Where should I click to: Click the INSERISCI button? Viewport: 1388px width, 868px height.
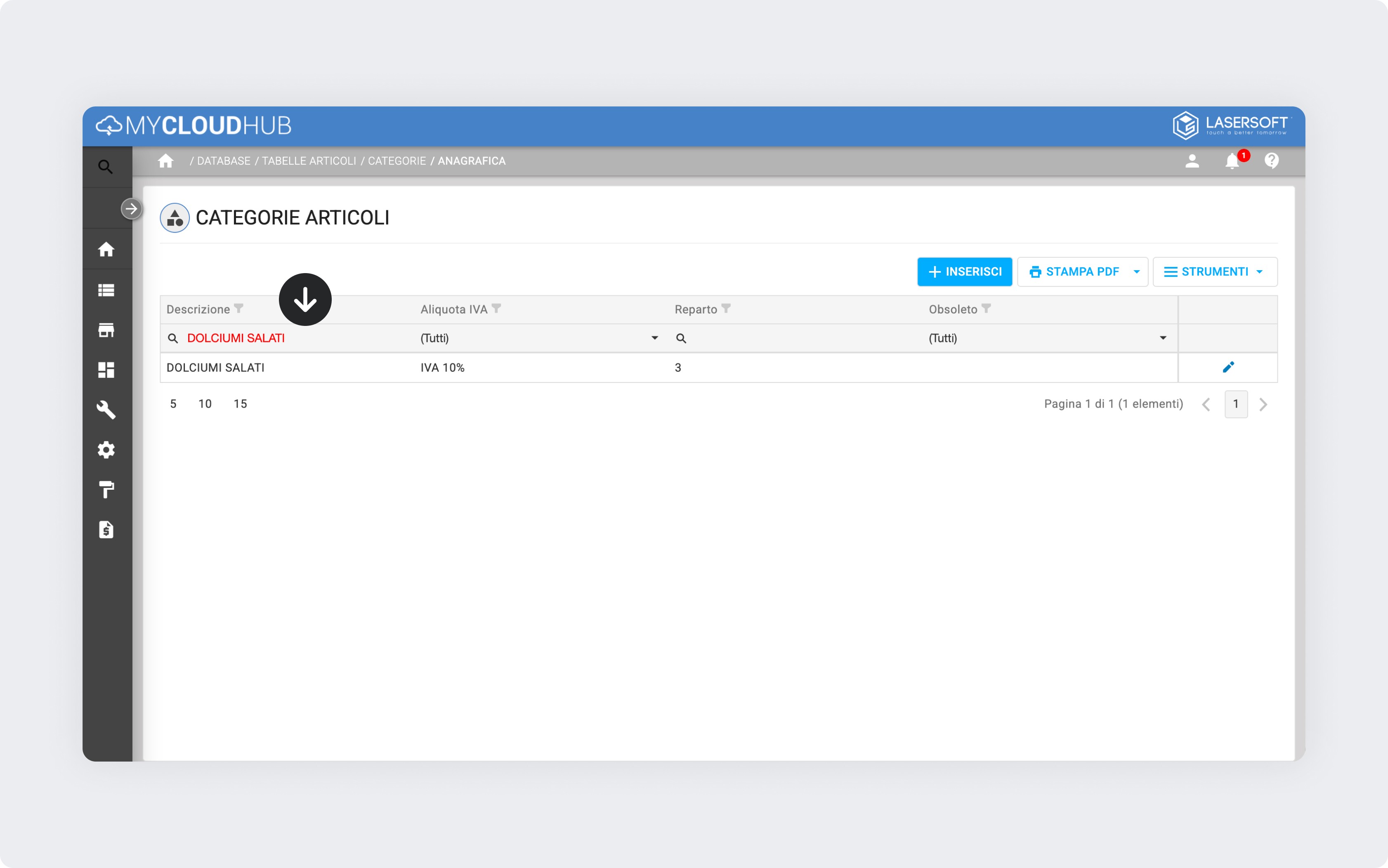pyautogui.click(x=964, y=272)
